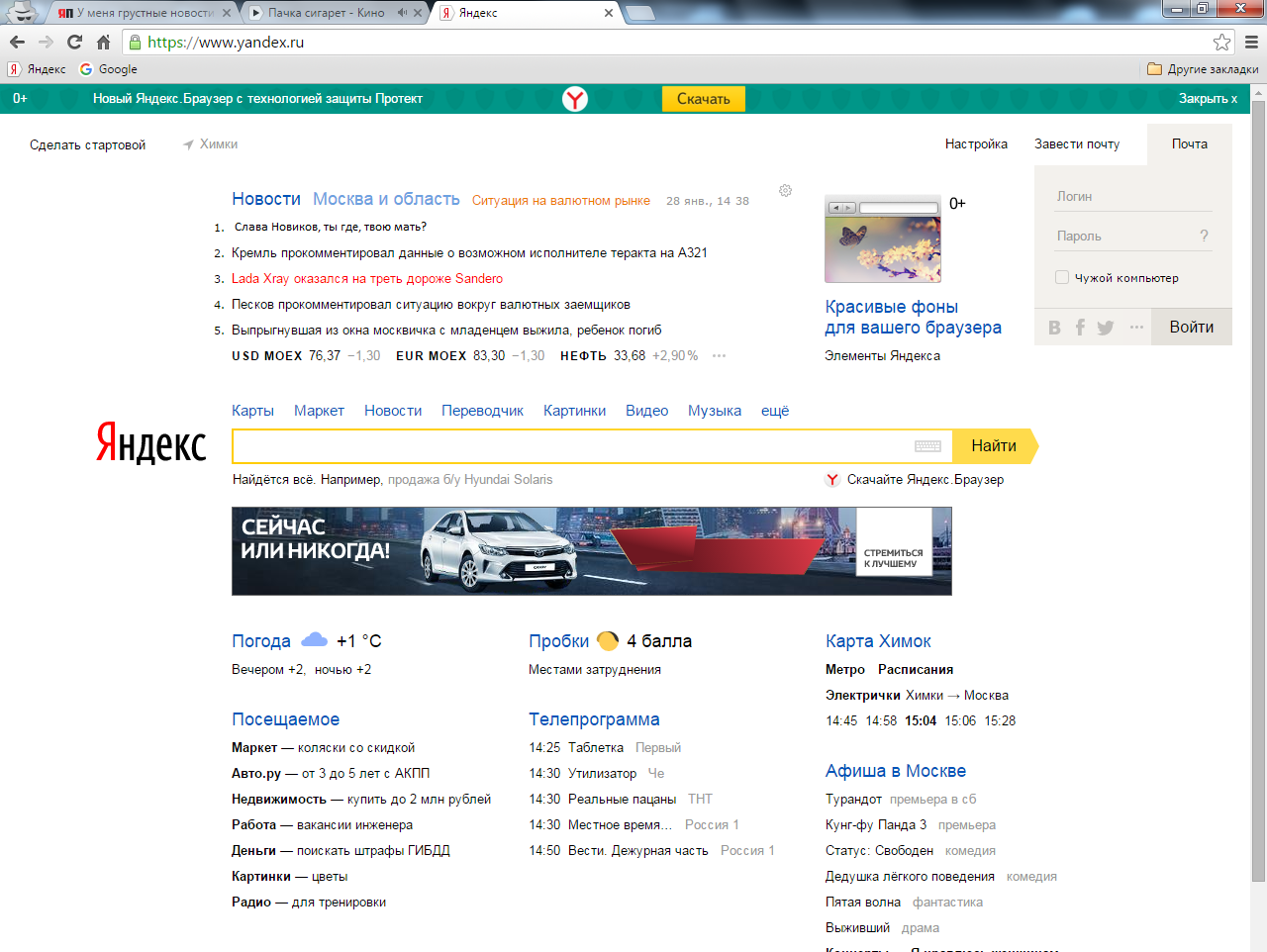Reload the Yandex page
Image resolution: width=1267 pixels, height=952 pixels.
(74, 42)
